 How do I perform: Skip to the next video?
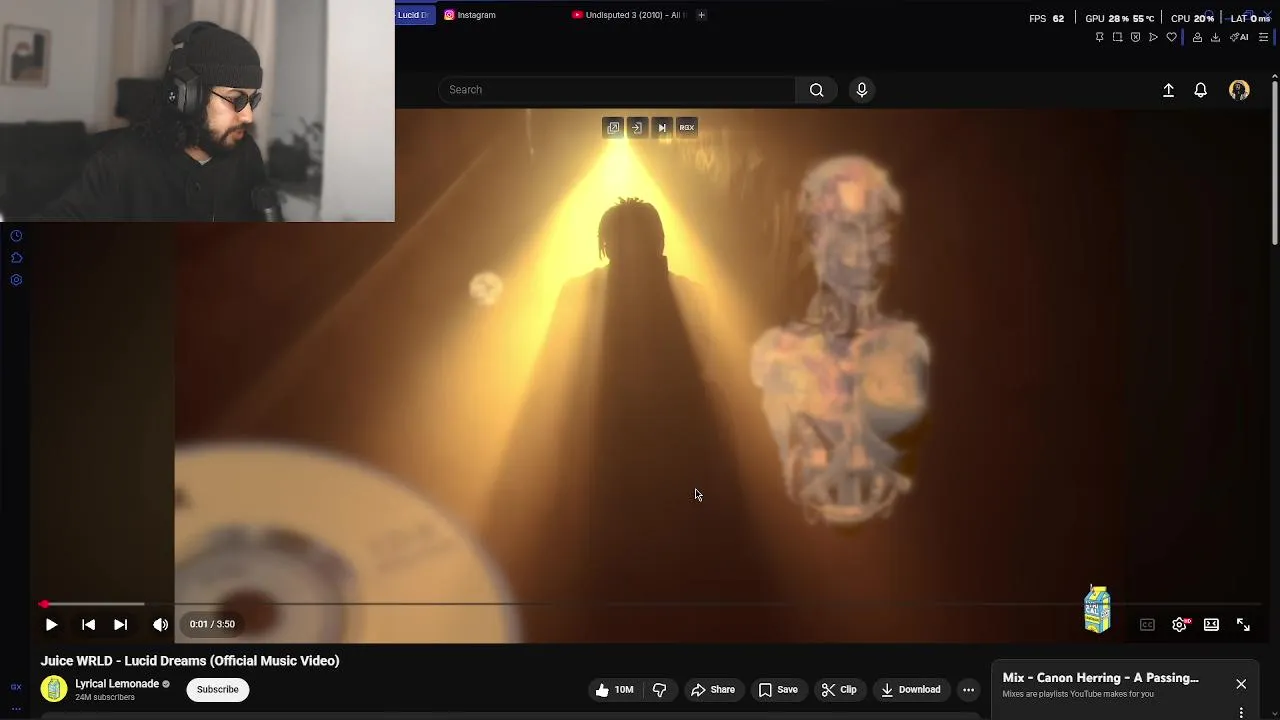click(120, 624)
